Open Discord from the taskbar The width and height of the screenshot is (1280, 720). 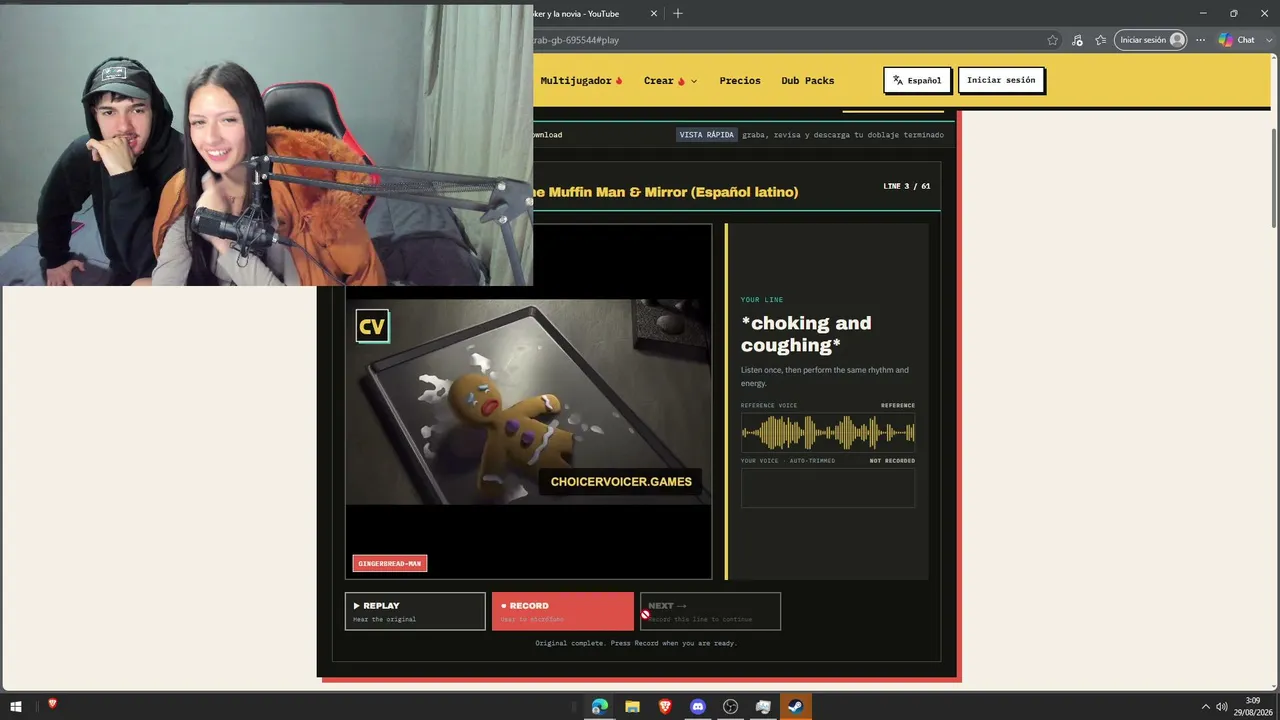(x=698, y=707)
